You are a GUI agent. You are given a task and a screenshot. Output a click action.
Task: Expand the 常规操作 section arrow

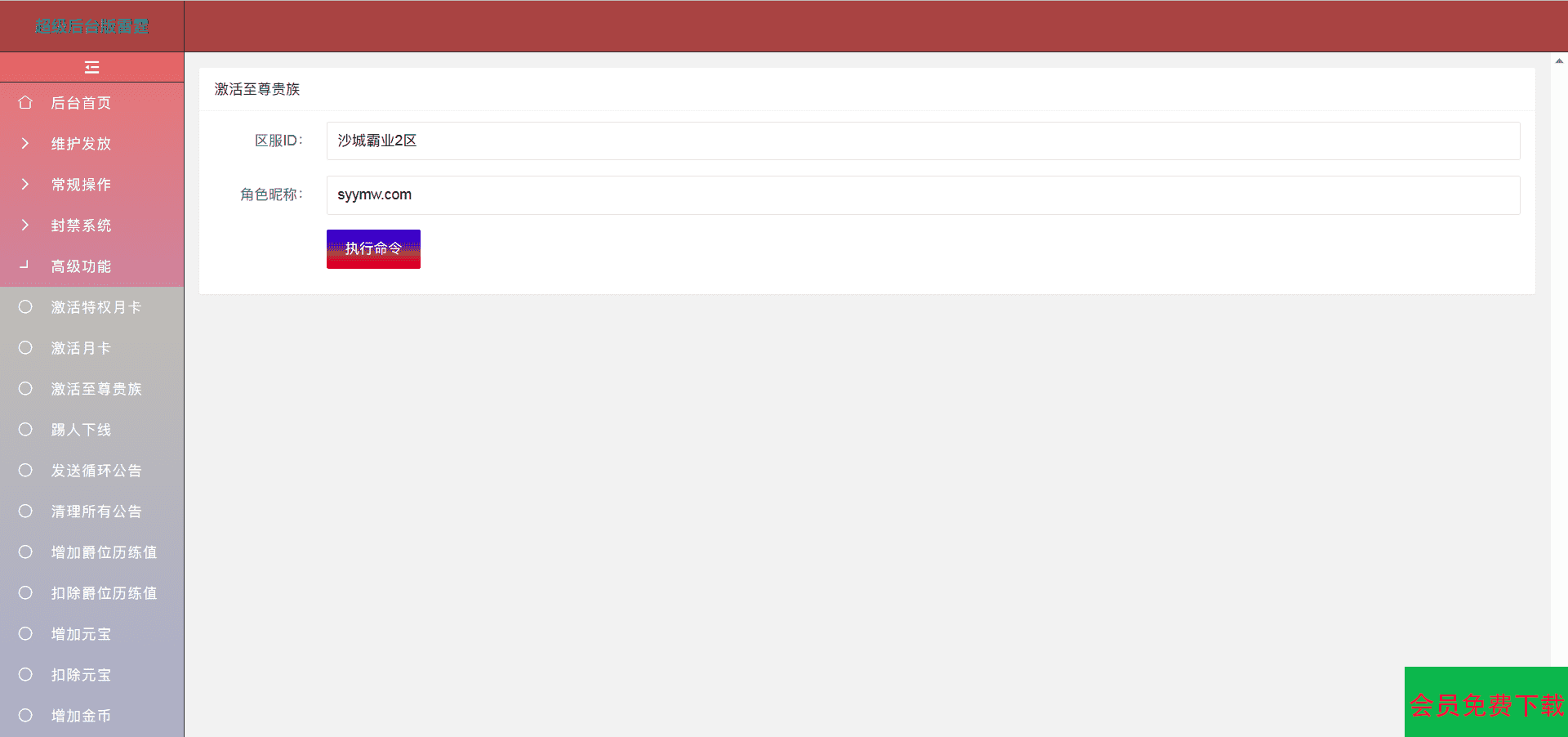pyautogui.click(x=25, y=184)
